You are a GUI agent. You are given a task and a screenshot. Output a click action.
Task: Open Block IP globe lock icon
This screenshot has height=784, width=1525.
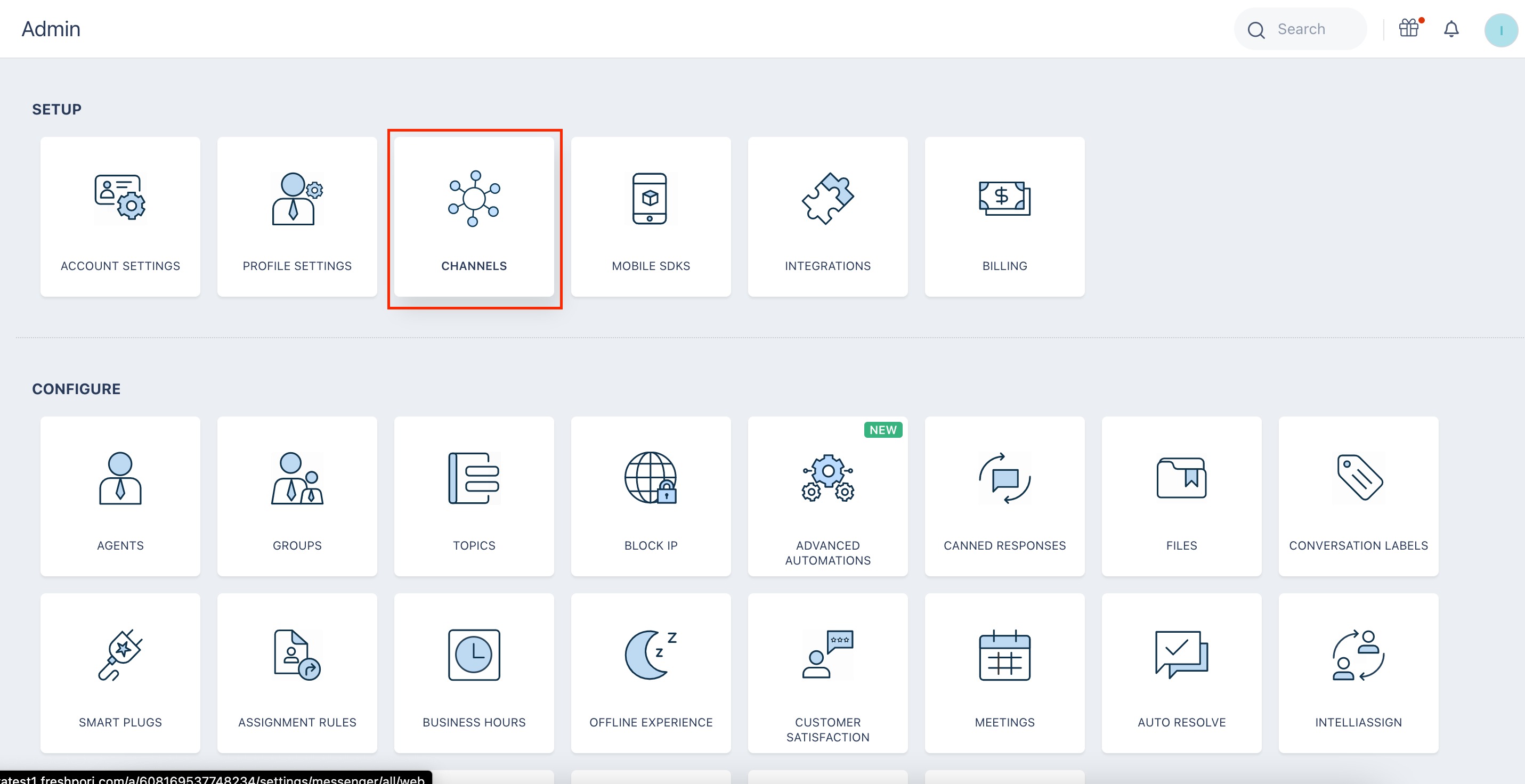(x=651, y=478)
